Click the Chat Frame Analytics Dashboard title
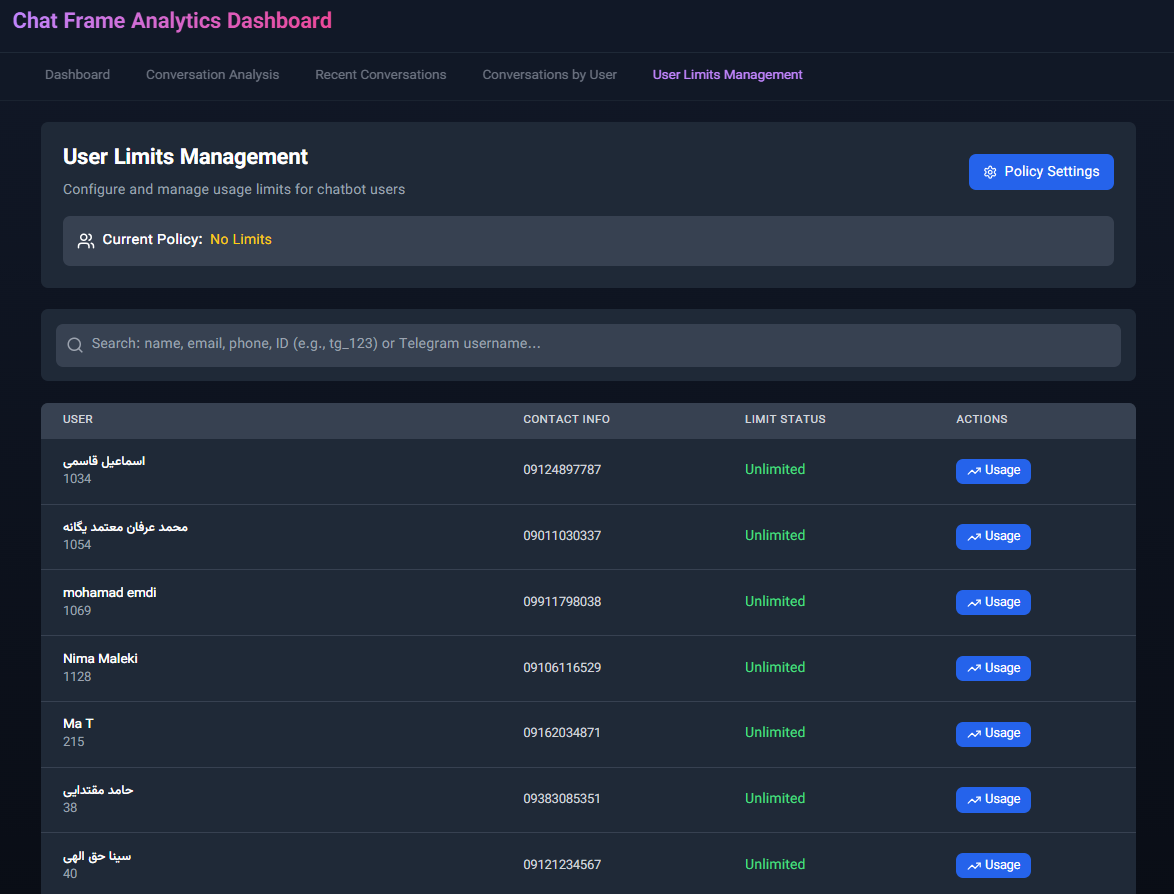The height and width of the screenshot is (894, 1174). [x=172, y=21]
